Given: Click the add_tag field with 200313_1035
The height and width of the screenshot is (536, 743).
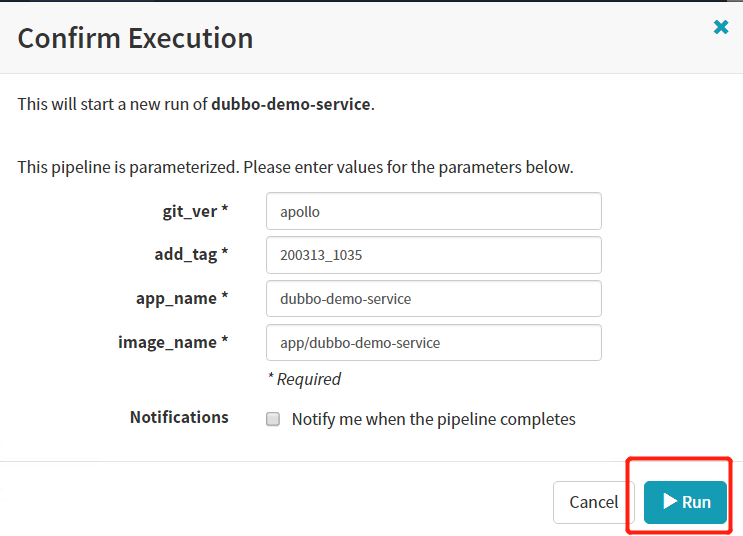Looking at the screenshot, I should point(433,255).
